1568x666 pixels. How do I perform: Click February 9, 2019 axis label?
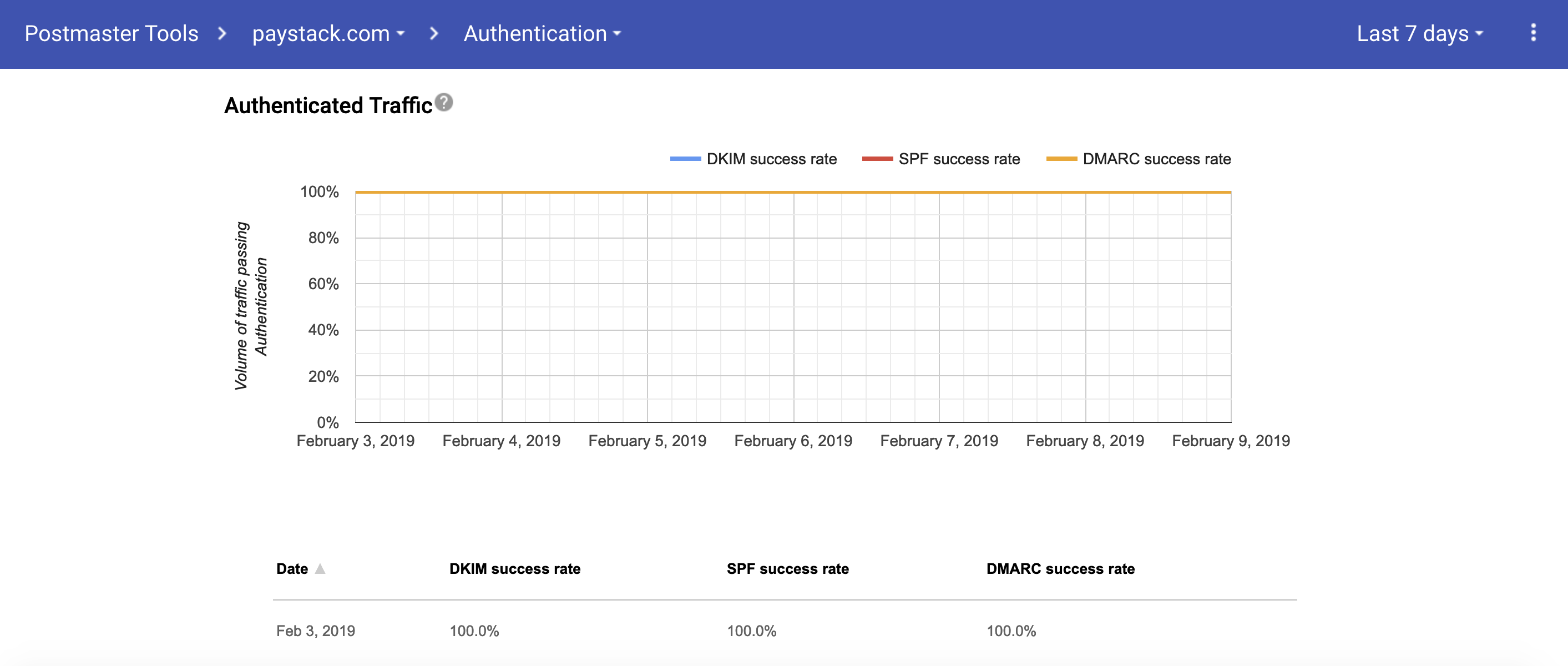click(x=1231, y=441)
